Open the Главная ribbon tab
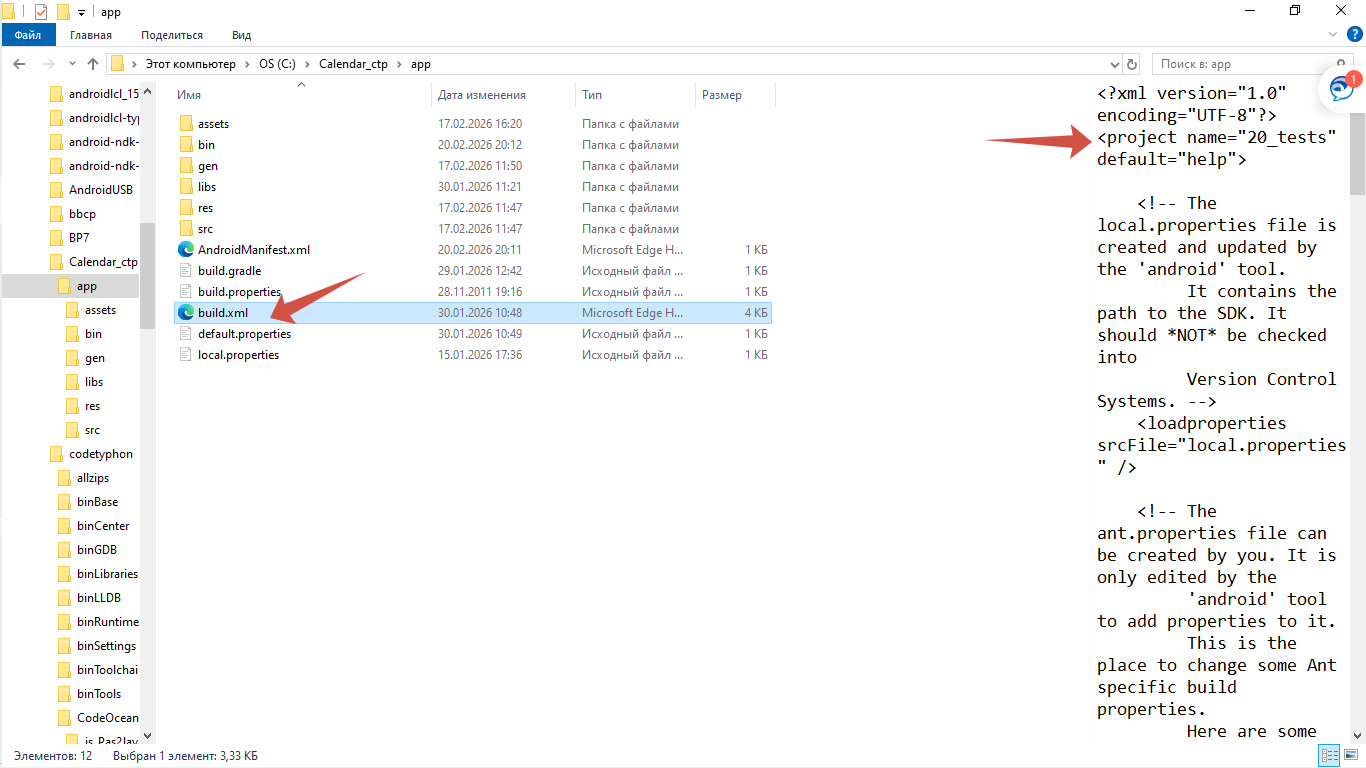 [90, 35]
